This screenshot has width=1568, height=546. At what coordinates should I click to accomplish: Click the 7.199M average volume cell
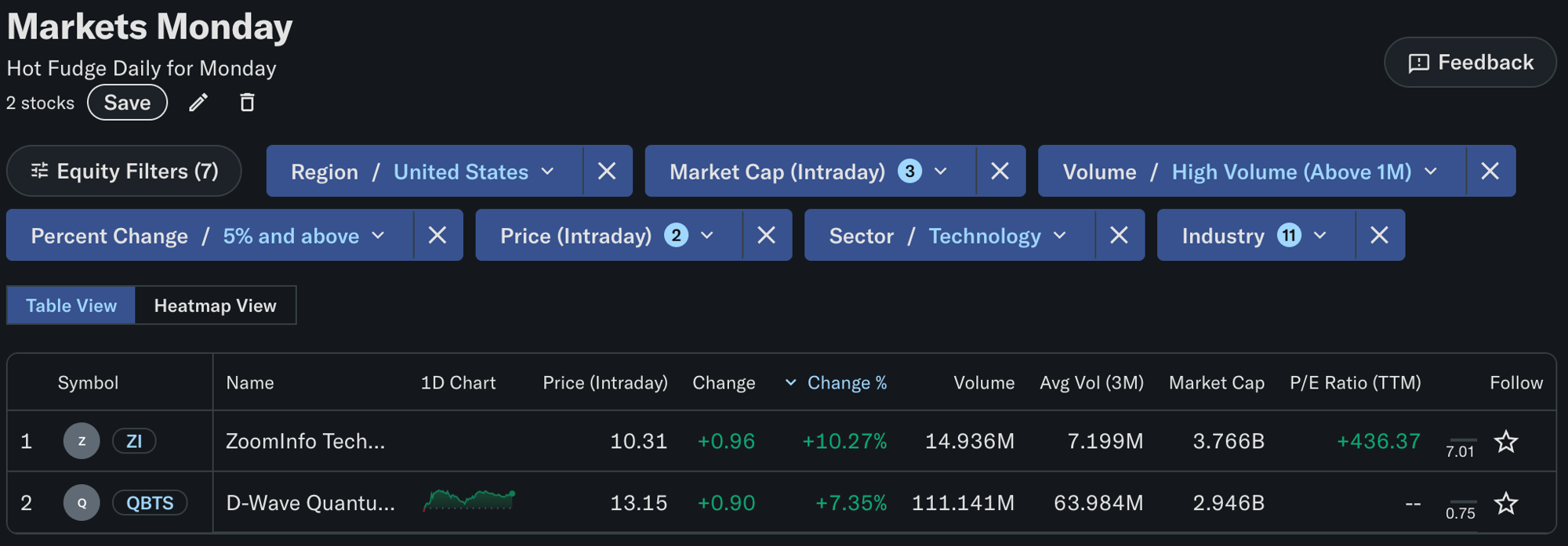coord(1105,442)
